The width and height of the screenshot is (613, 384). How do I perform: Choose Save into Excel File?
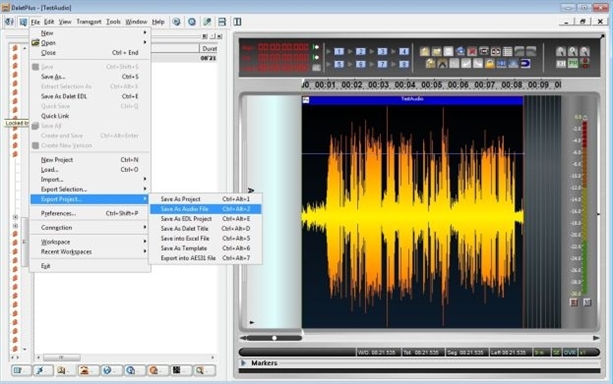coord(206,238)
